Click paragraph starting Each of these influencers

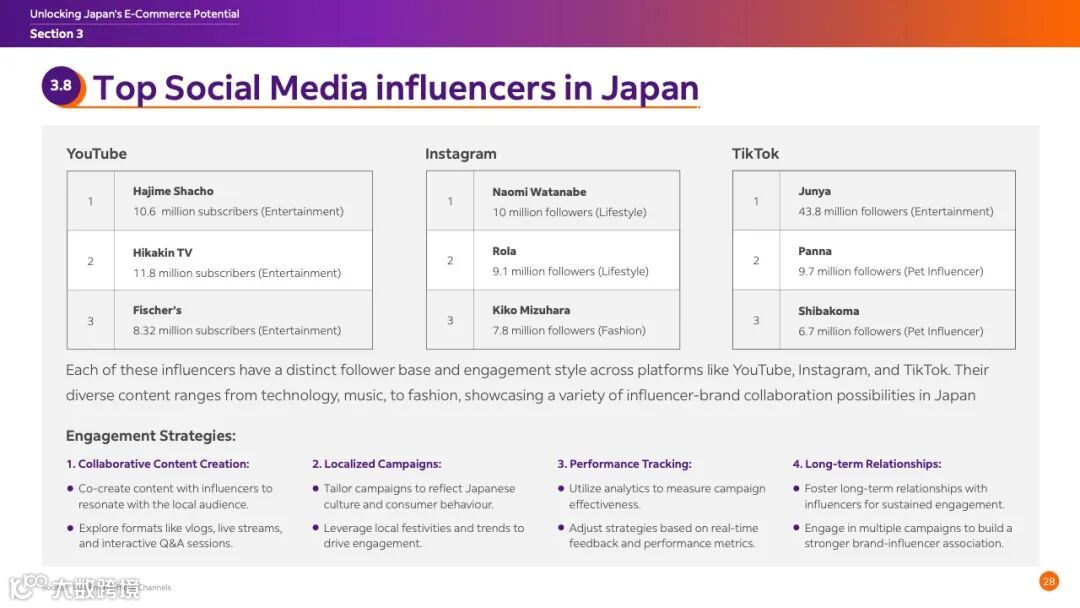tap(527, 383)
